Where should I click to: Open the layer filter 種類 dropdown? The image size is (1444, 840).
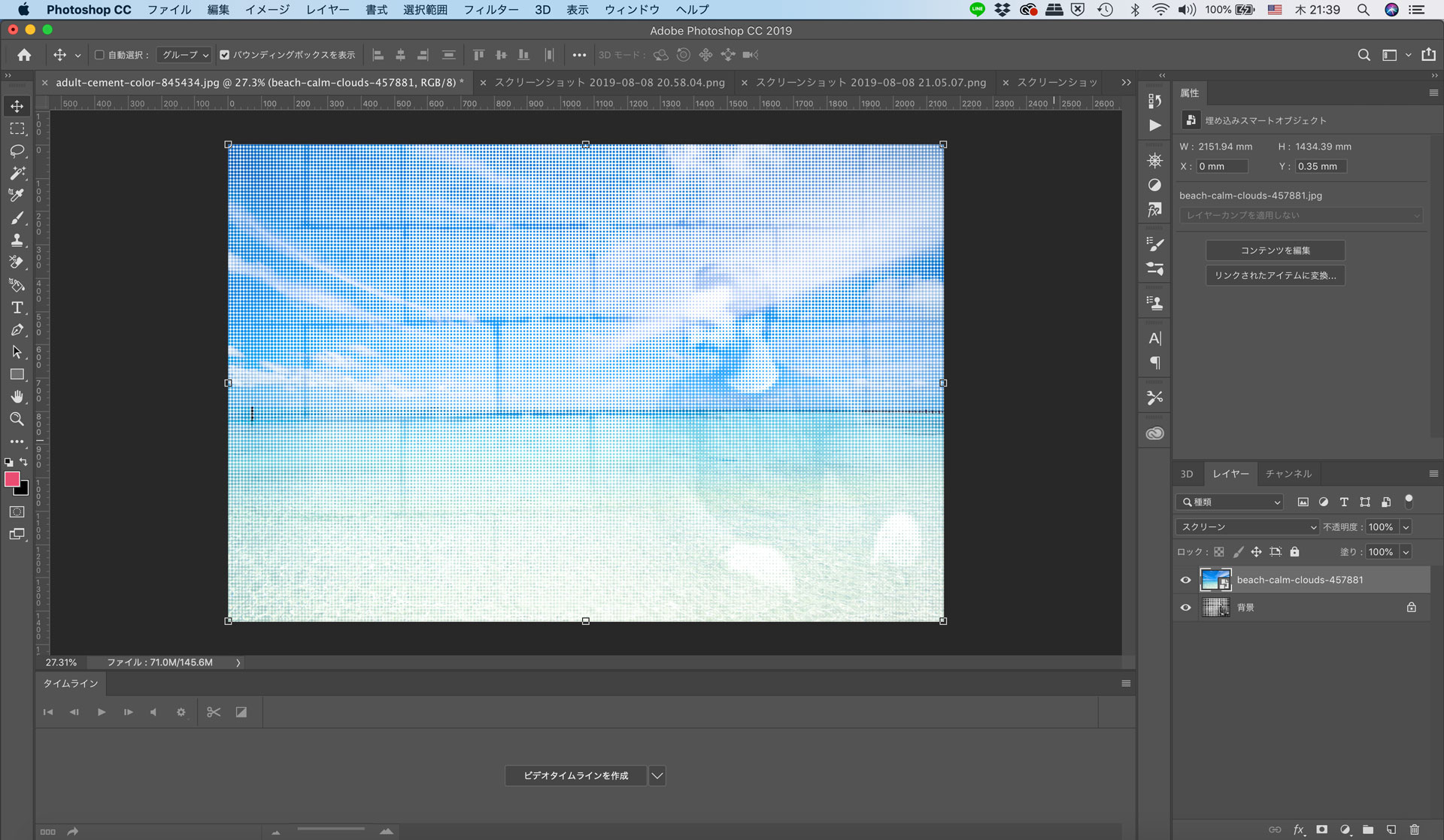1230,502
